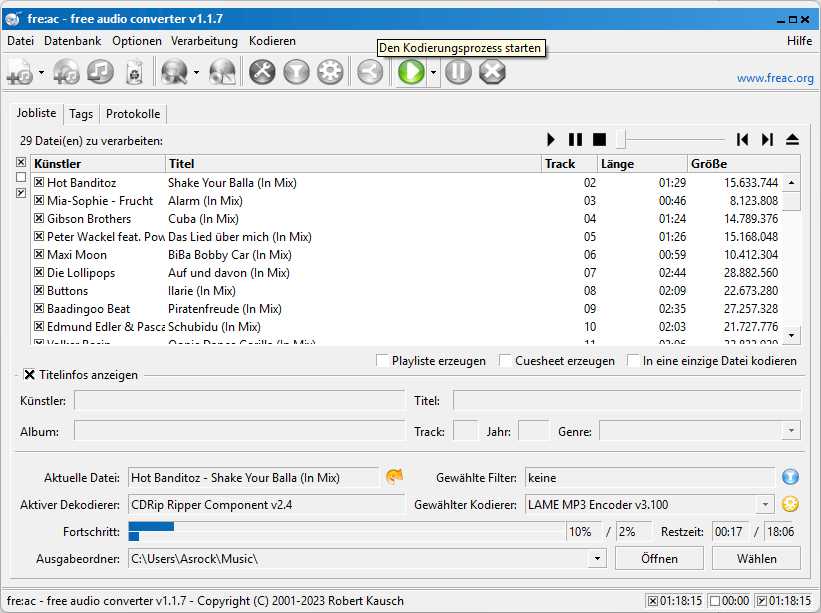This screenshot has width=821, height=613.
Task: Click the CD database query icon
Action: (174, 72)
